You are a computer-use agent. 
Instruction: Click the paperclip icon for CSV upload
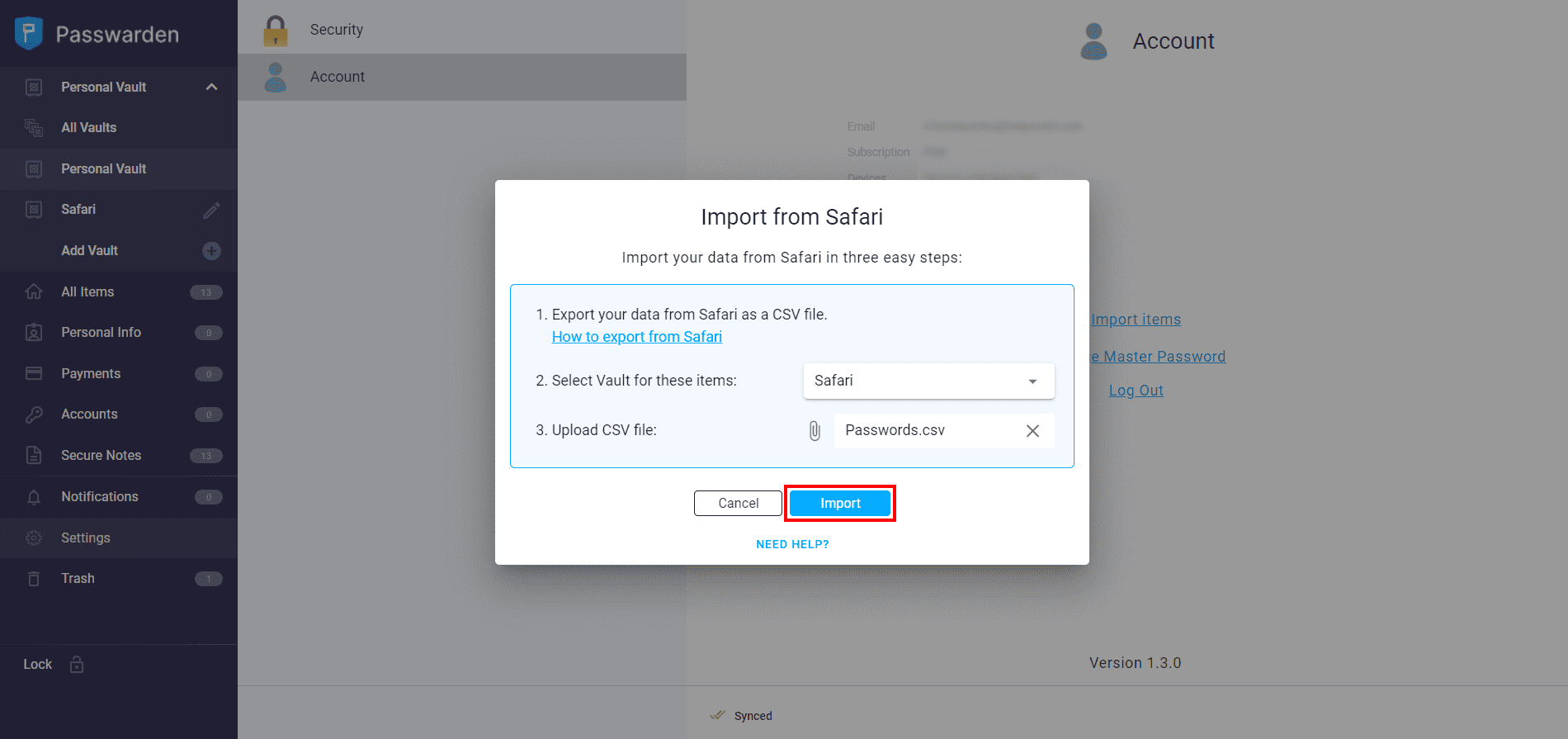tap(815, 430)
